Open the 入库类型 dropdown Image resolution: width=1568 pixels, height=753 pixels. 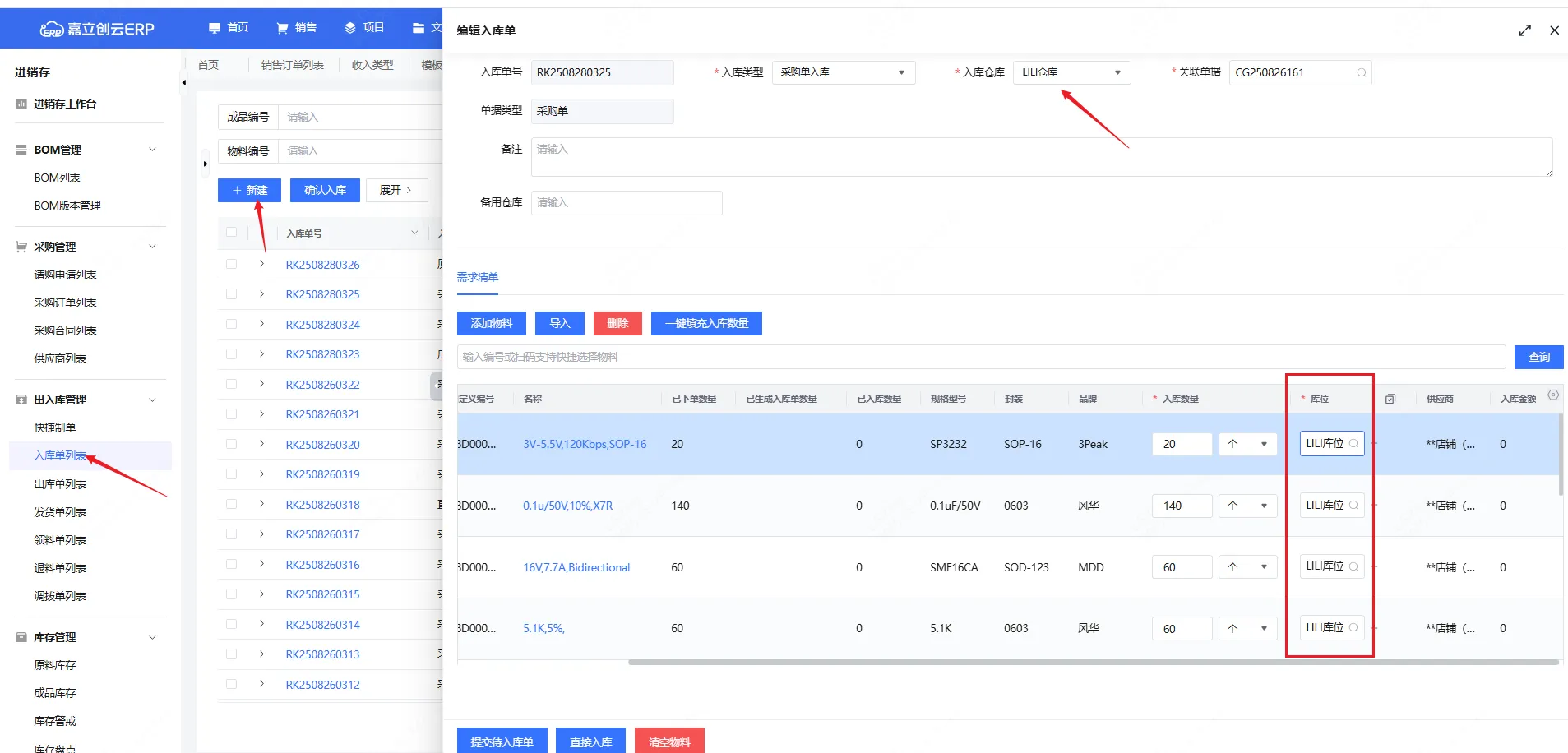point(843,72)
